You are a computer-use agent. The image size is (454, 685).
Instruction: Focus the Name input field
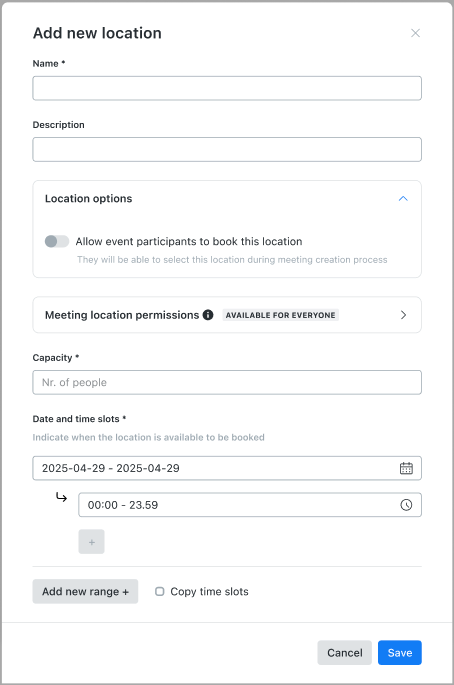tap(227, 88)
